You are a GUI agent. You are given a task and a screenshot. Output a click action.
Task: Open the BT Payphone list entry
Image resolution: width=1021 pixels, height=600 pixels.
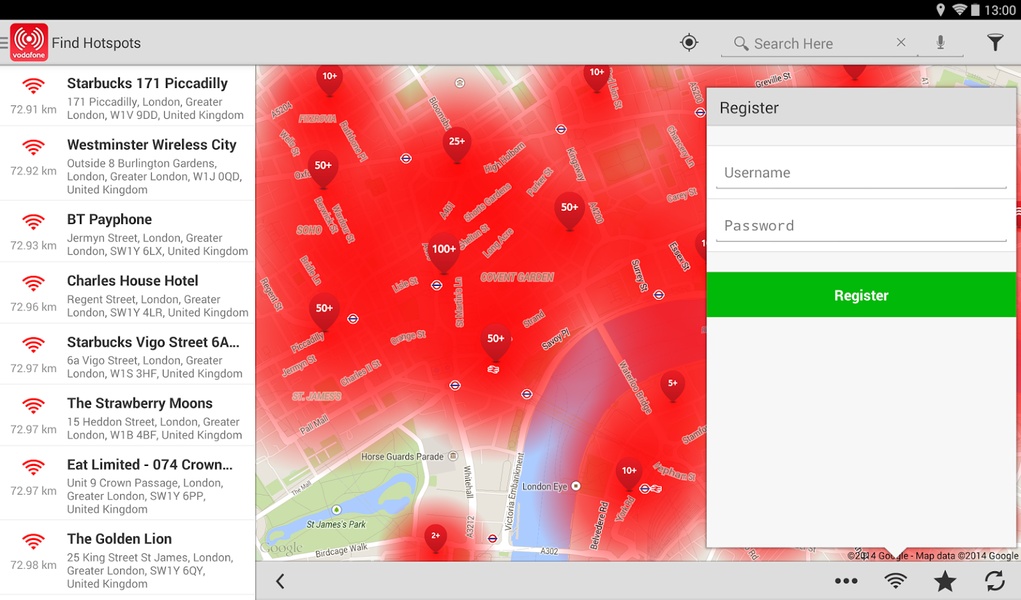tap(128, 232)
